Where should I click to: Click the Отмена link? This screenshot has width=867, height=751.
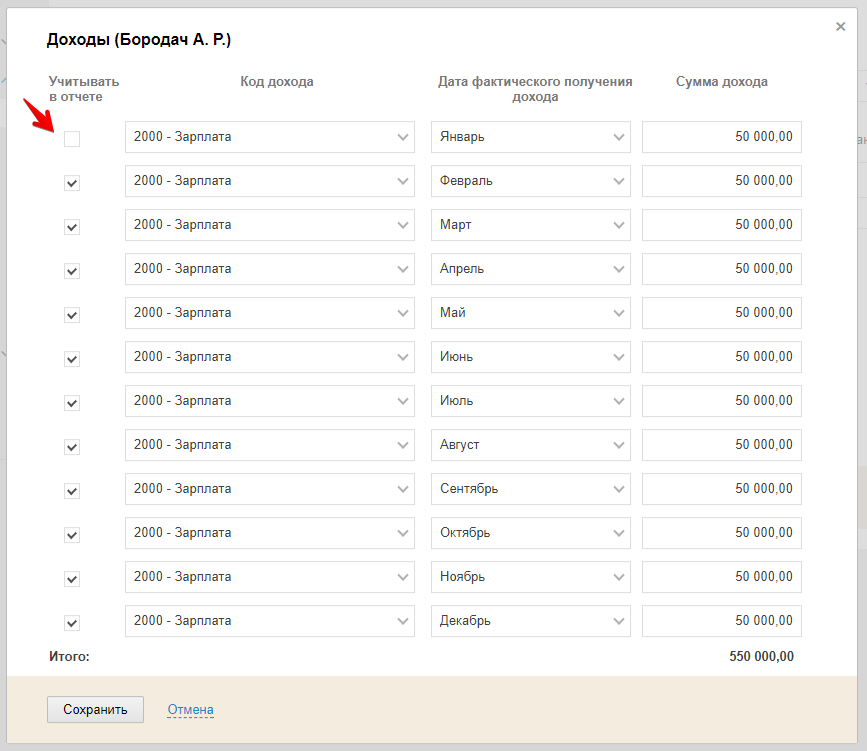tap(190, 710)
